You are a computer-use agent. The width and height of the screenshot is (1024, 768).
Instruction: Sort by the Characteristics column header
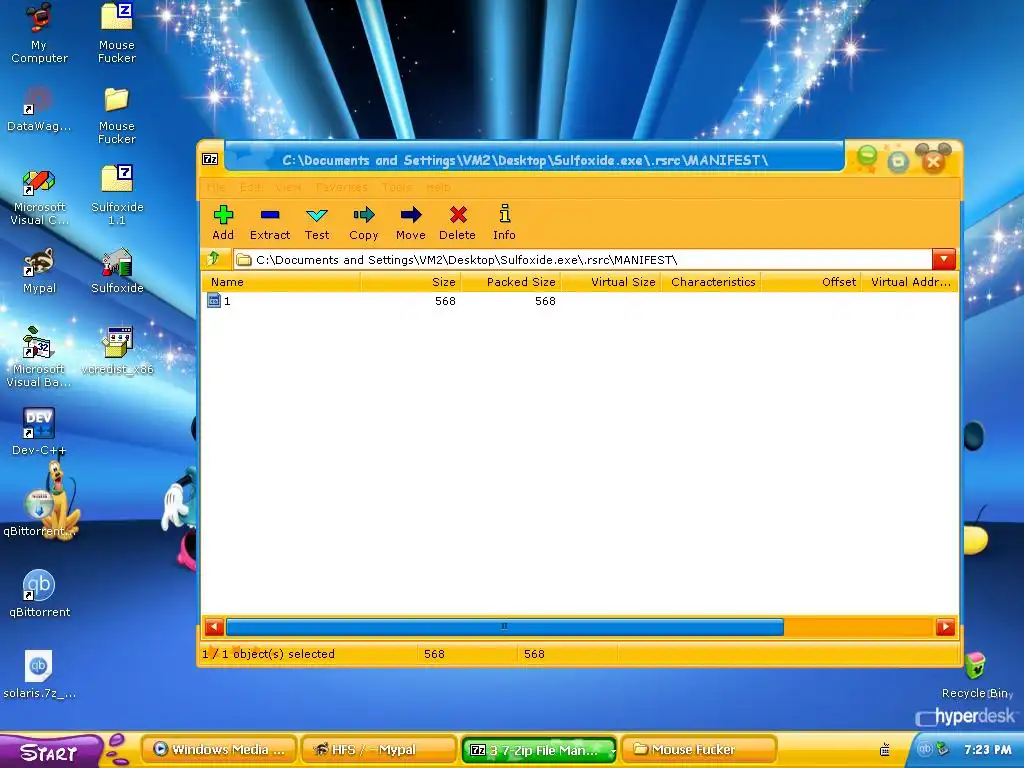coord(712,282)
